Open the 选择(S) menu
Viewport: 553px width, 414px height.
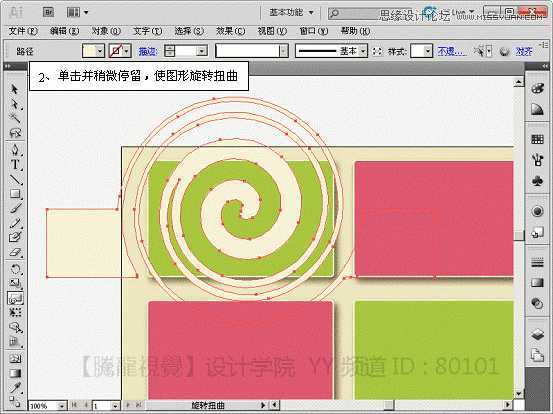[x=189, y=31]
